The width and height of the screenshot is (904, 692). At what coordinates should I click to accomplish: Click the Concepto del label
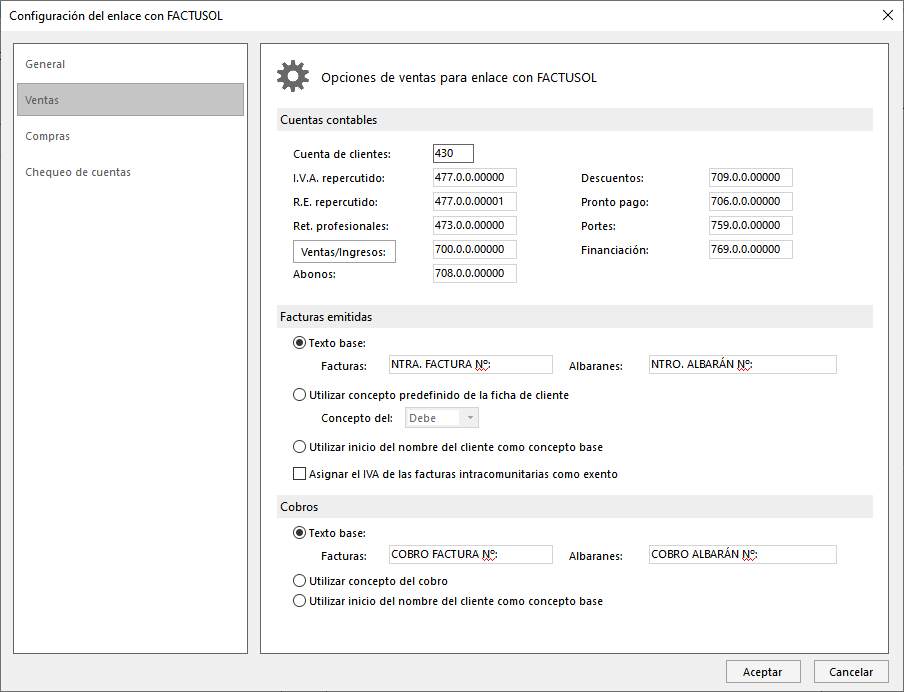pos(357,418)
